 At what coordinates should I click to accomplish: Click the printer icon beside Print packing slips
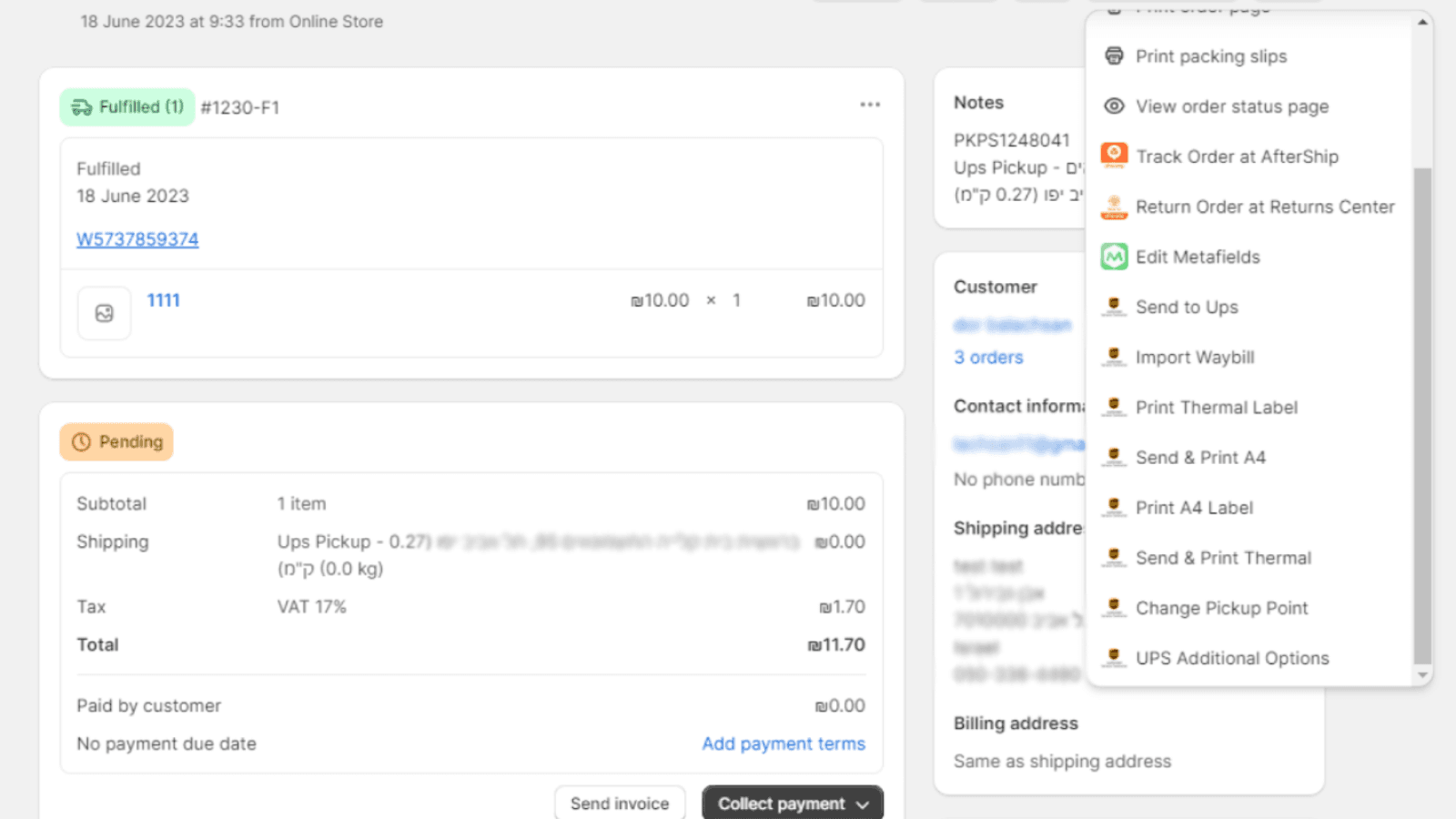click(1114, 56)
